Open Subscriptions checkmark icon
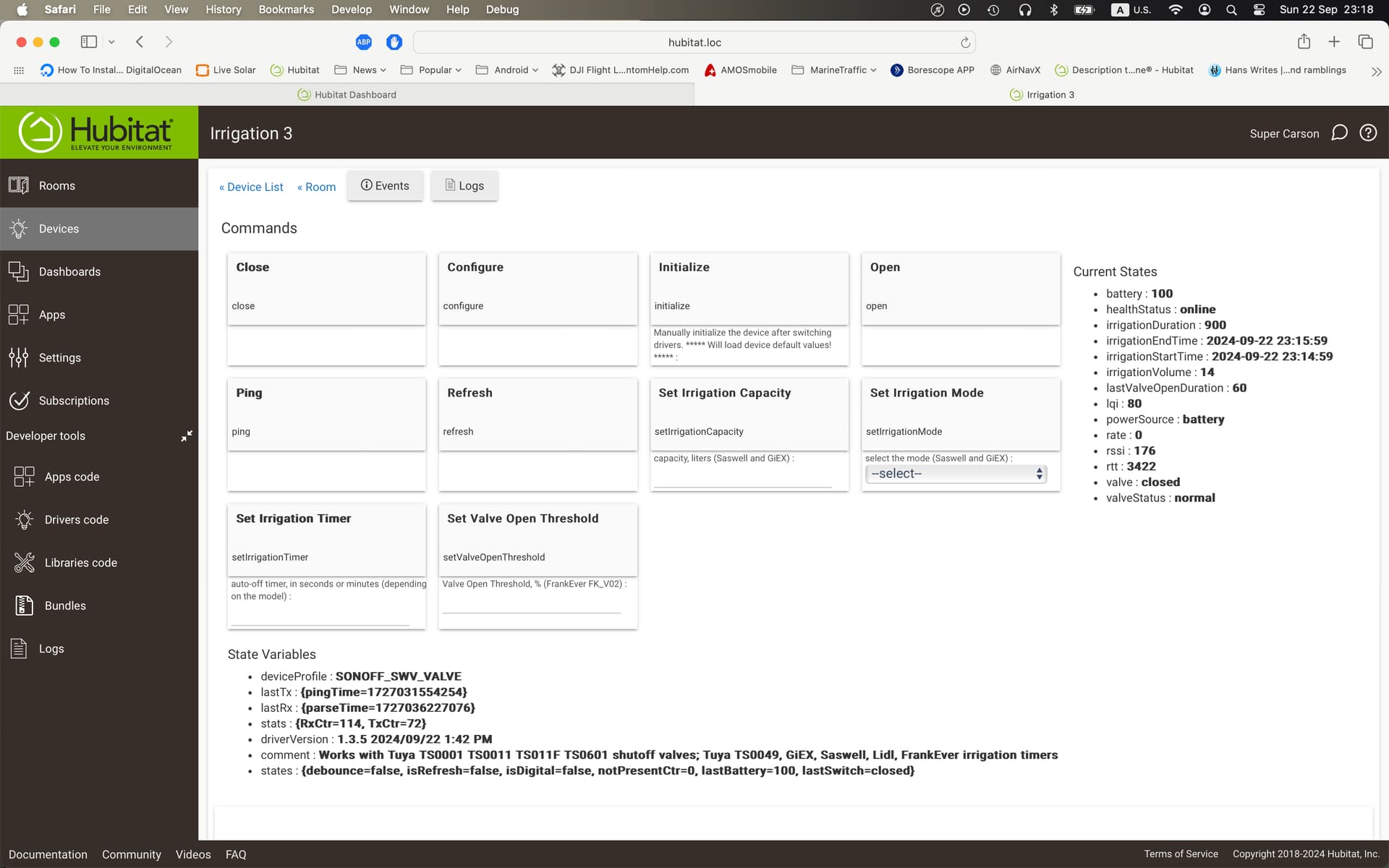The height and width of the screenshot is (868, 1389). 19,401
